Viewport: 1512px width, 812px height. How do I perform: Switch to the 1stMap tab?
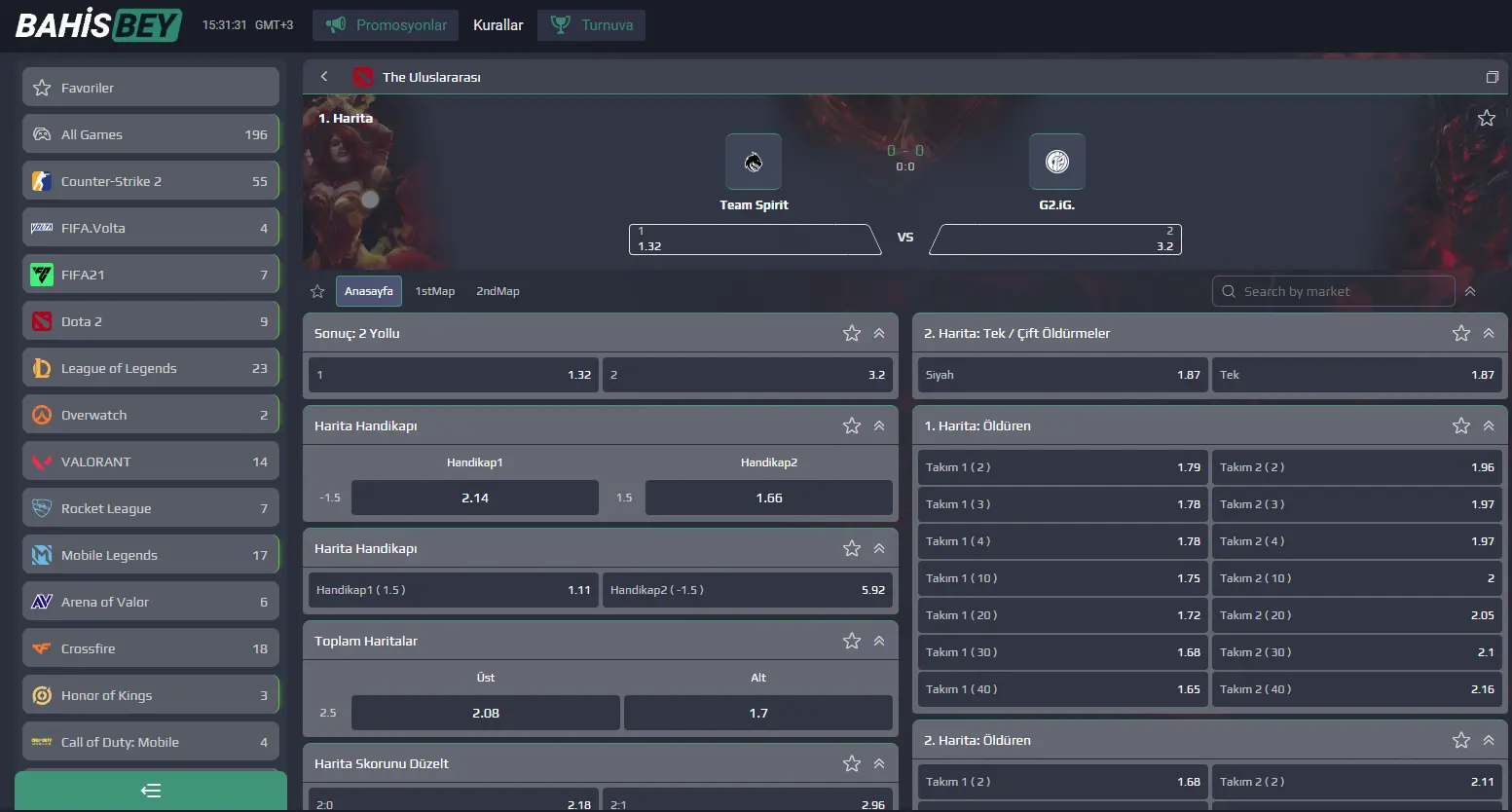pos(435,291)
